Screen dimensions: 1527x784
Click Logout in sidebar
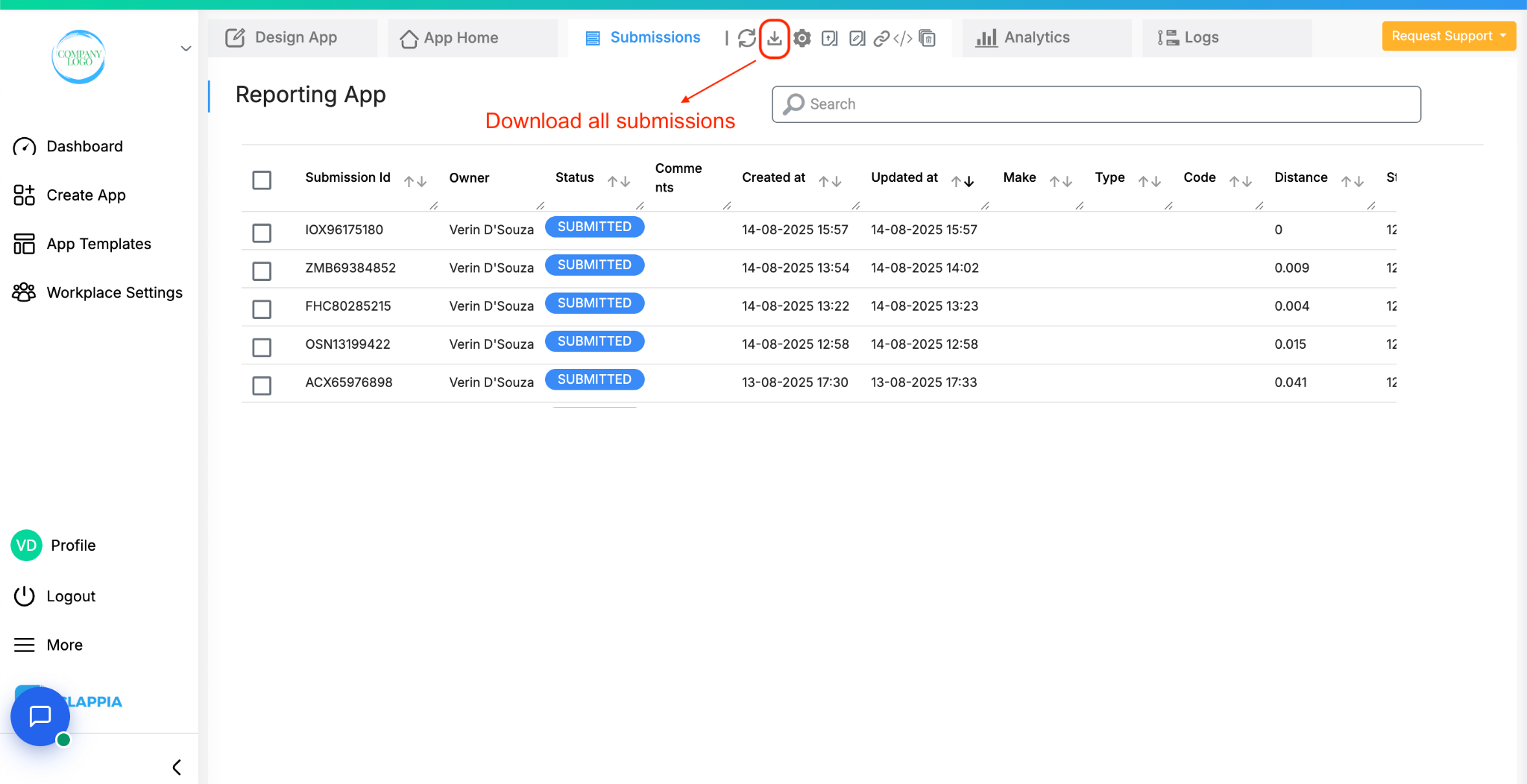[54, 596]
